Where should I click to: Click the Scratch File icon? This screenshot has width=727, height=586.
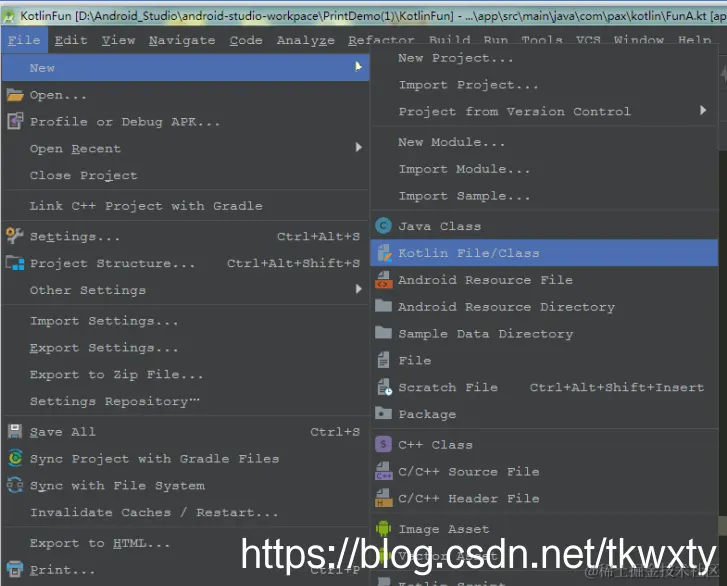[384, 387]
